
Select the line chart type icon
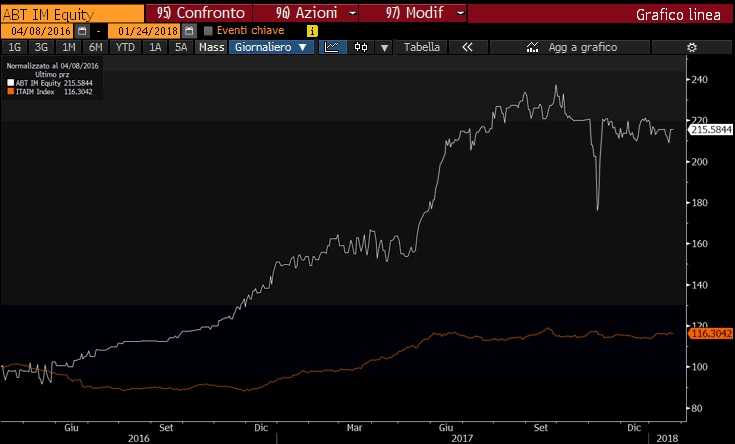pyautogui.click(x=334, y=47)
